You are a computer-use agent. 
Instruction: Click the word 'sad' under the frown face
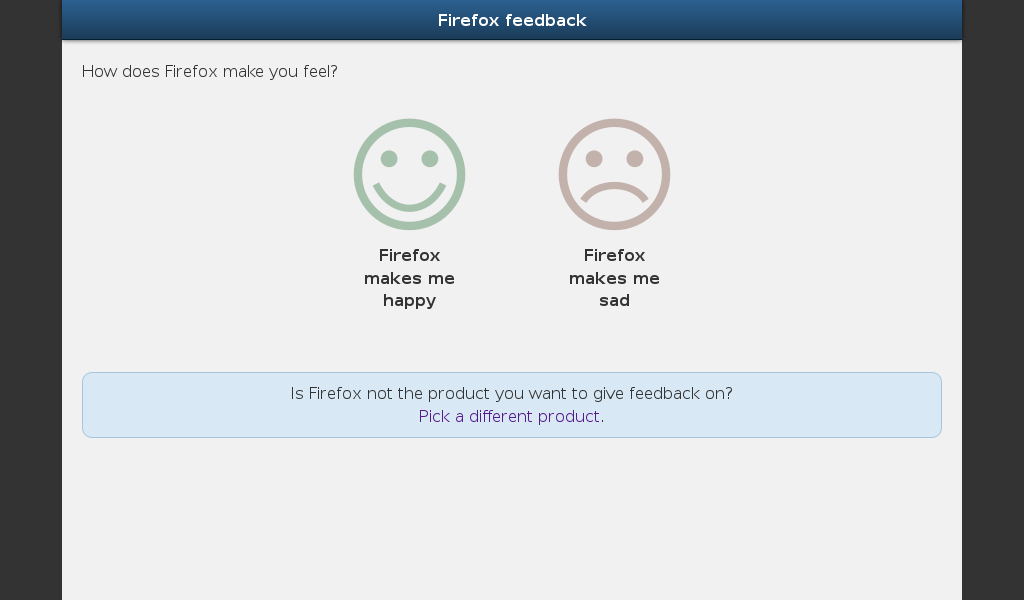615,300
